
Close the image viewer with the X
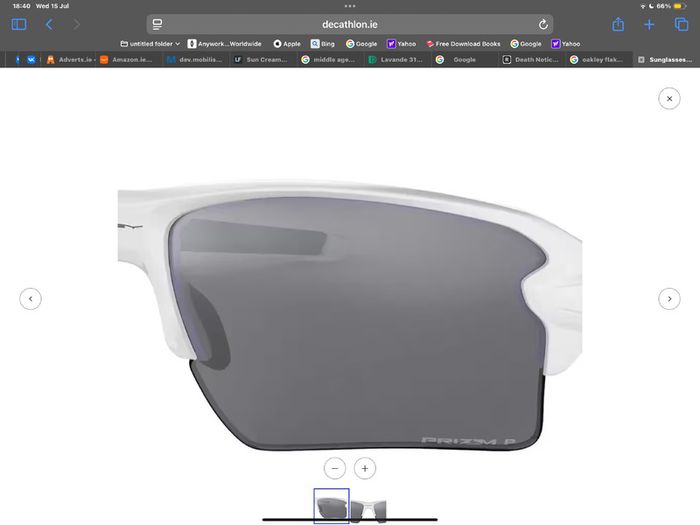669,99
